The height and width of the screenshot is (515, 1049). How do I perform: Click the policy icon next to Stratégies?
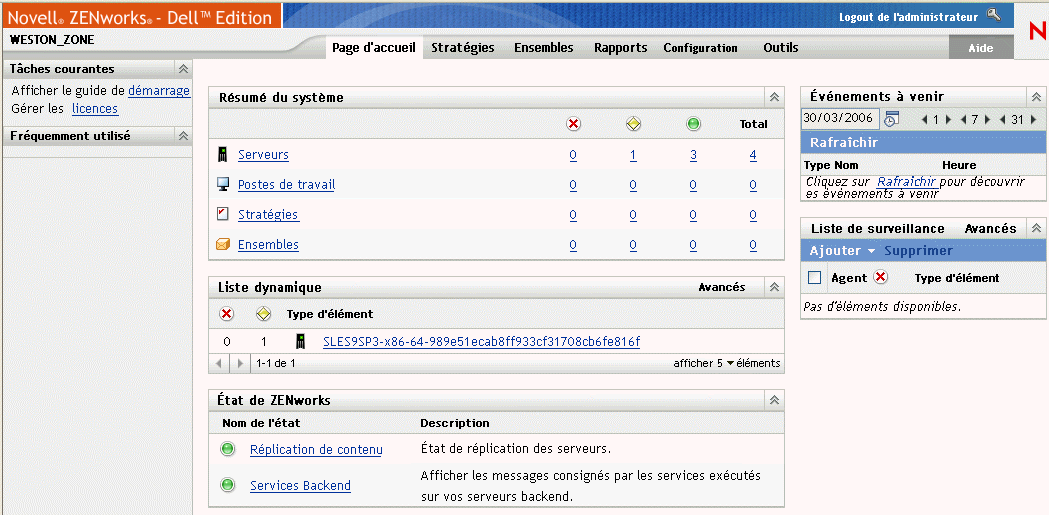(x=223, y=214)
